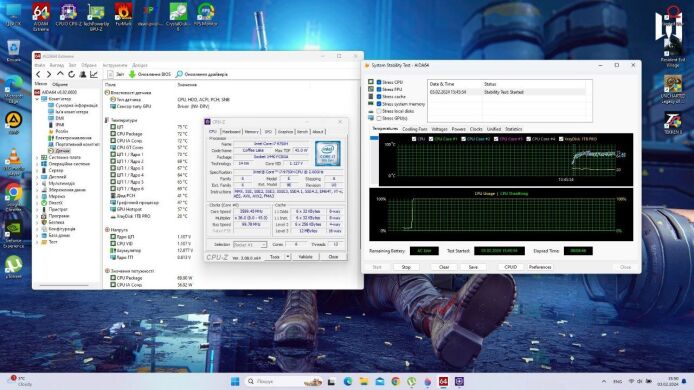Click Intel Core i7 logo in CPU-Z
This screenshot has width=694, height=390.
328,154
